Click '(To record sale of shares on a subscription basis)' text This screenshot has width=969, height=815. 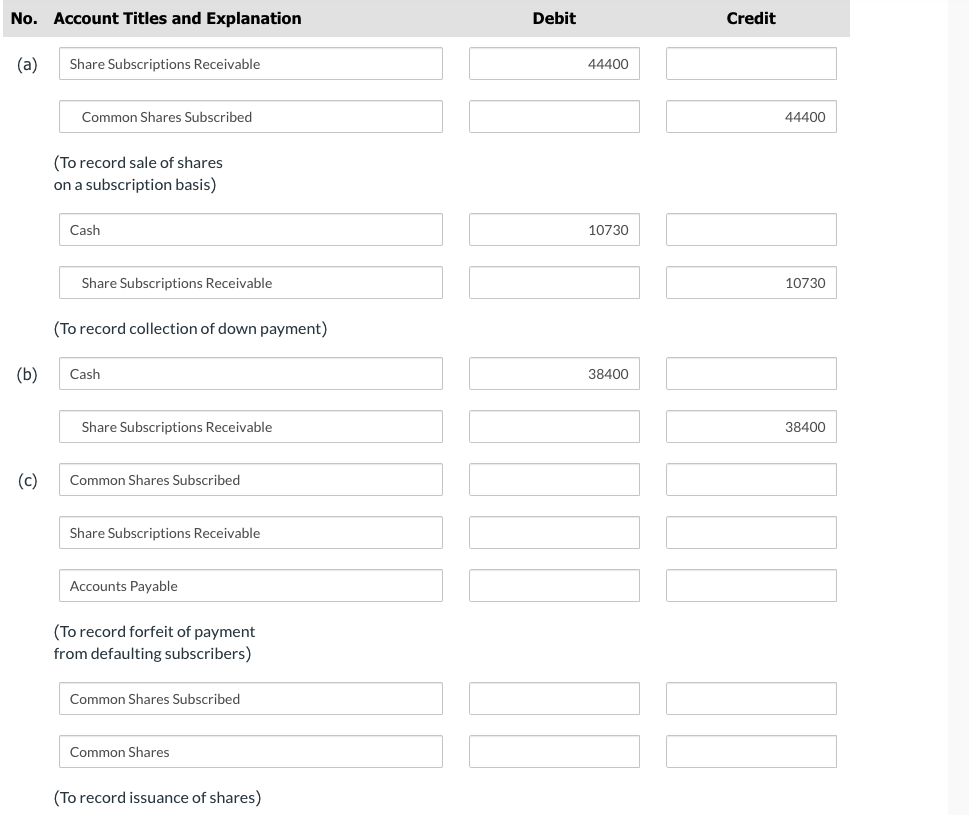pyautogui.click(x=138, y=174)
